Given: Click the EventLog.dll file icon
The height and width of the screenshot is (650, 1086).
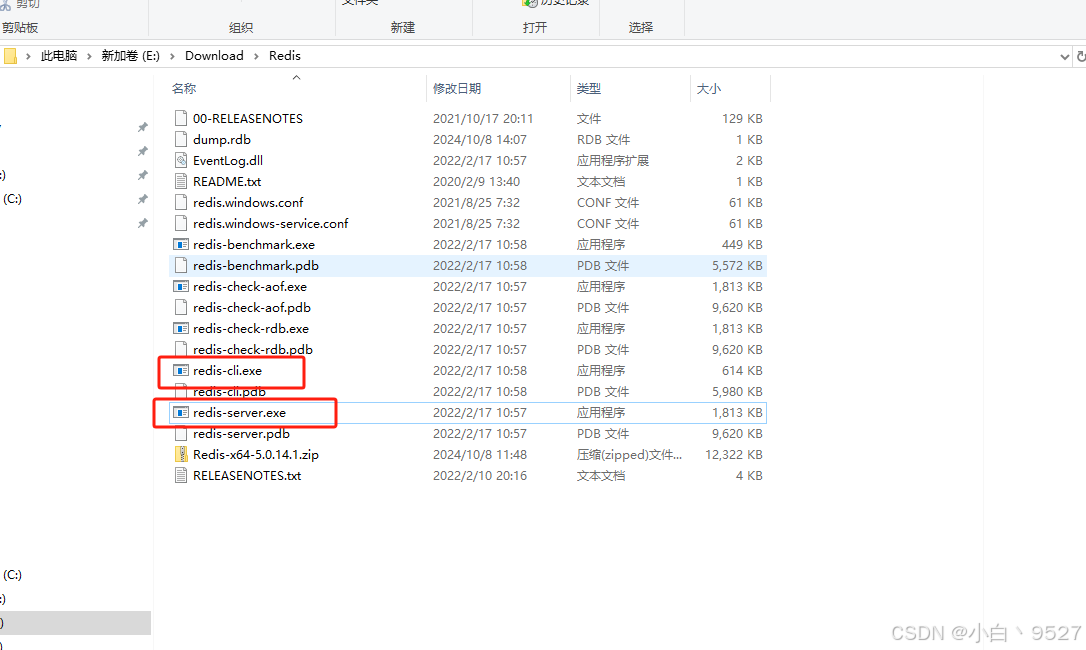Looking at the screenshot, I should (181, 161).
